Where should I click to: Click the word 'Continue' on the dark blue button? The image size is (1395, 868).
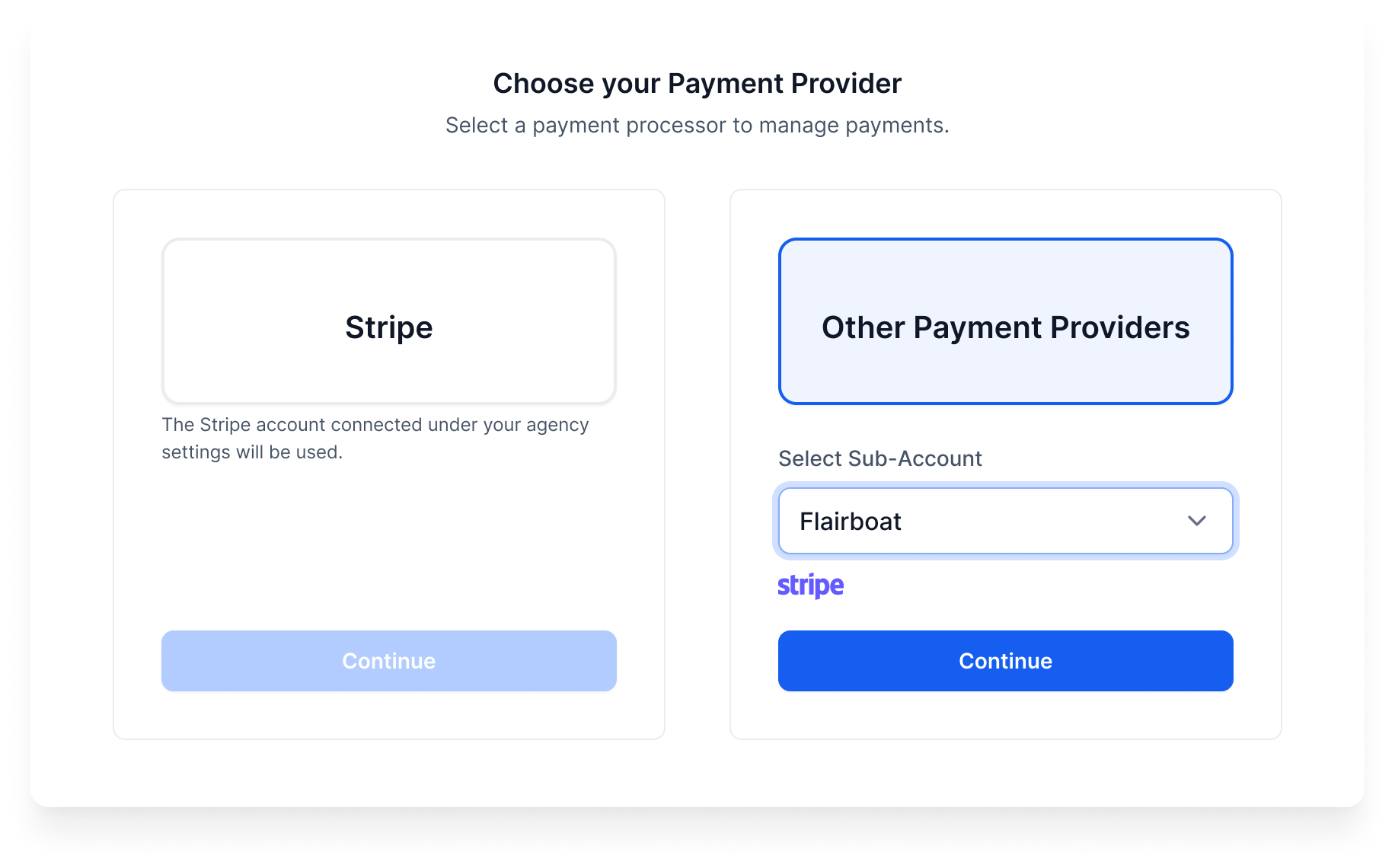pos(1005,661)
